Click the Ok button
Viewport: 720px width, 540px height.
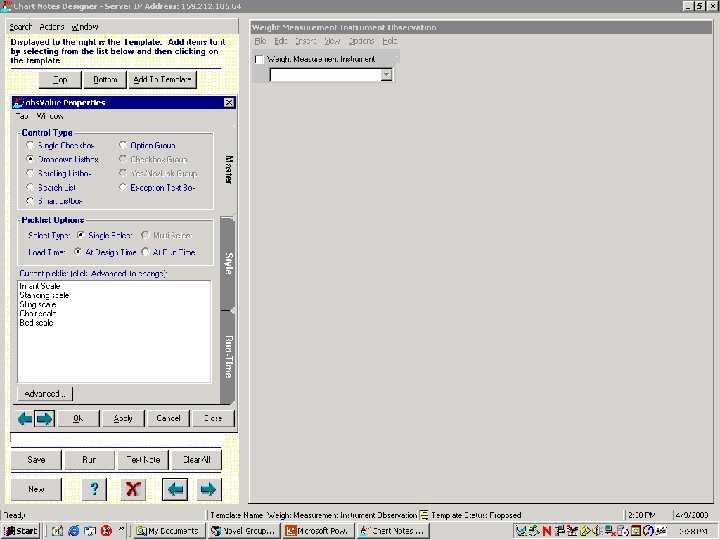point(78,418)
